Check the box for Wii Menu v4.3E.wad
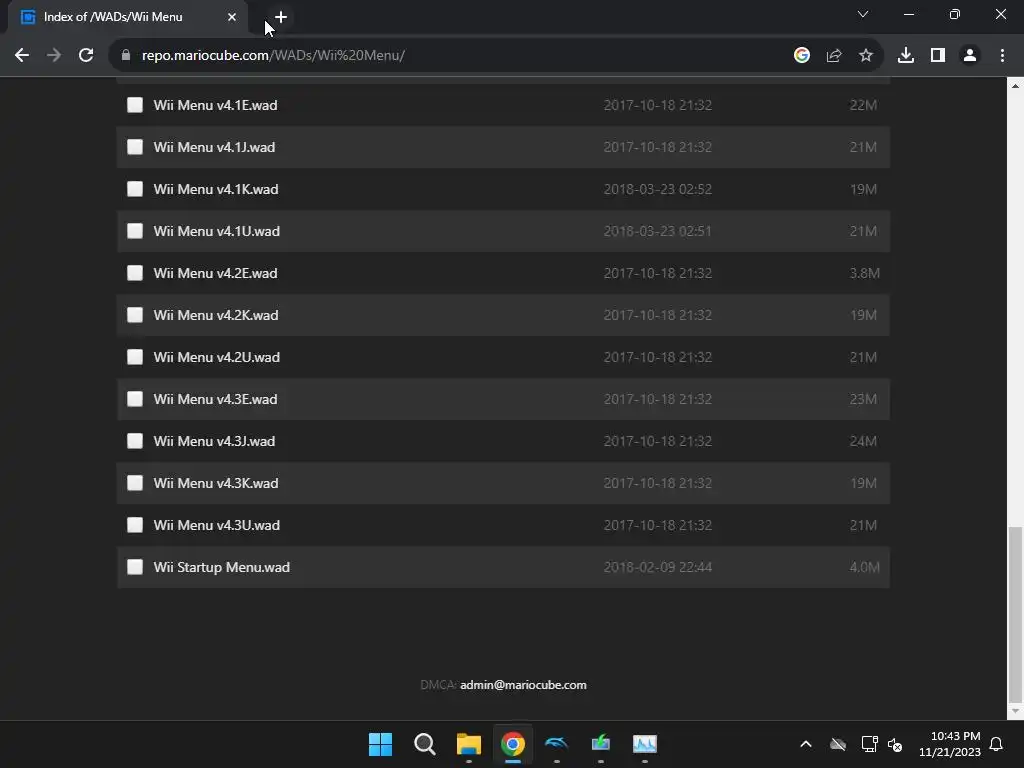The width and height of the screenshot is (1024, 768). coord(135,399)
